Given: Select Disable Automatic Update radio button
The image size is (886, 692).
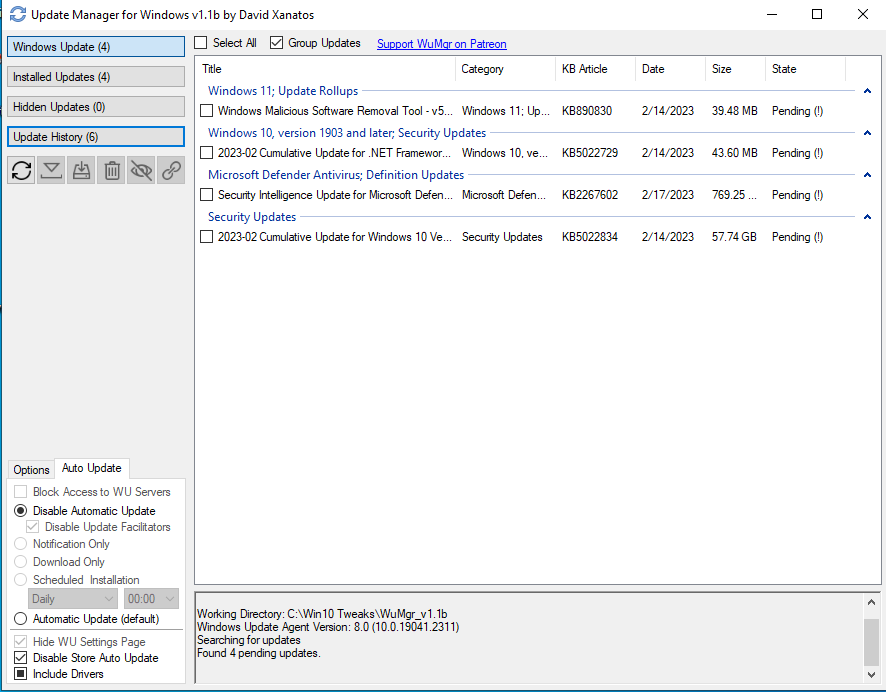Looking at the screenshot, I should (x=20, y=511).
